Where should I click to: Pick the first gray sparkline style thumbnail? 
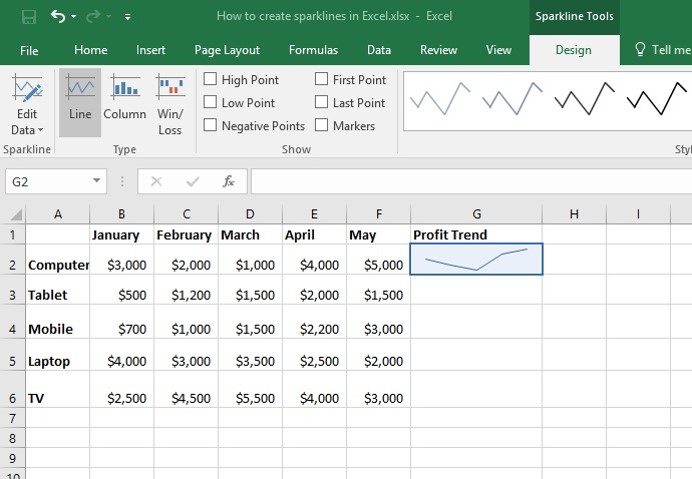pyautogui.click(x=440, y=99)
